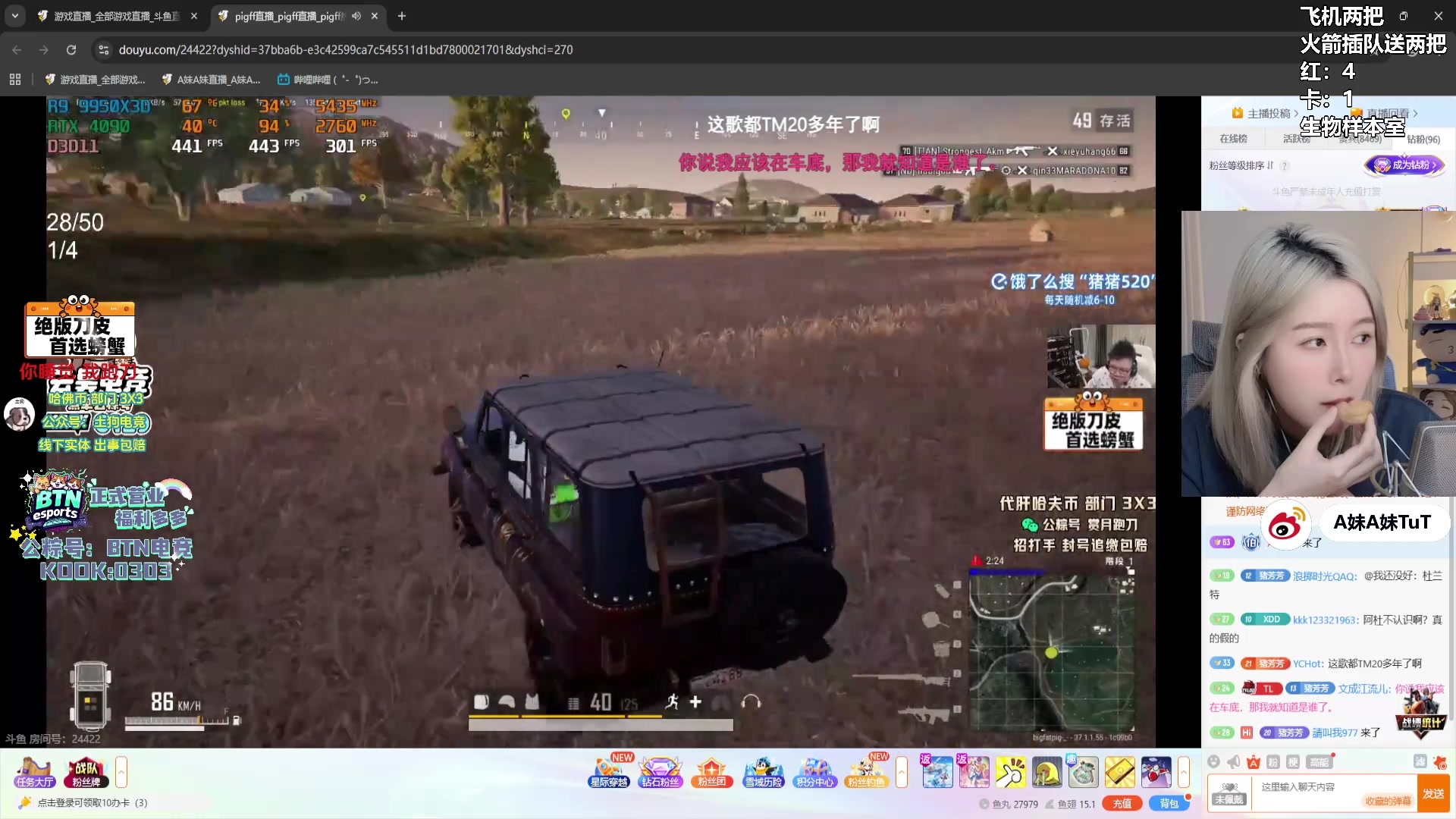Screen dimensions: 1456x819
Task: Click the 战绩统计 stats widget
Action: pyautogui.click(x=1420, y=715)
